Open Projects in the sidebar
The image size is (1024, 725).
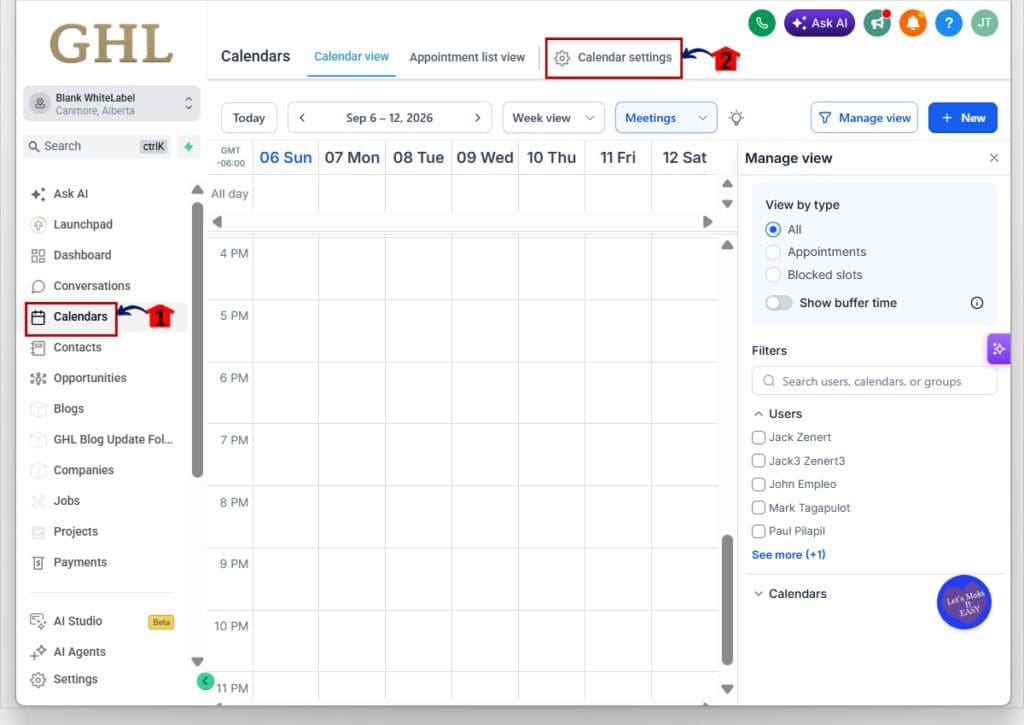64,532
